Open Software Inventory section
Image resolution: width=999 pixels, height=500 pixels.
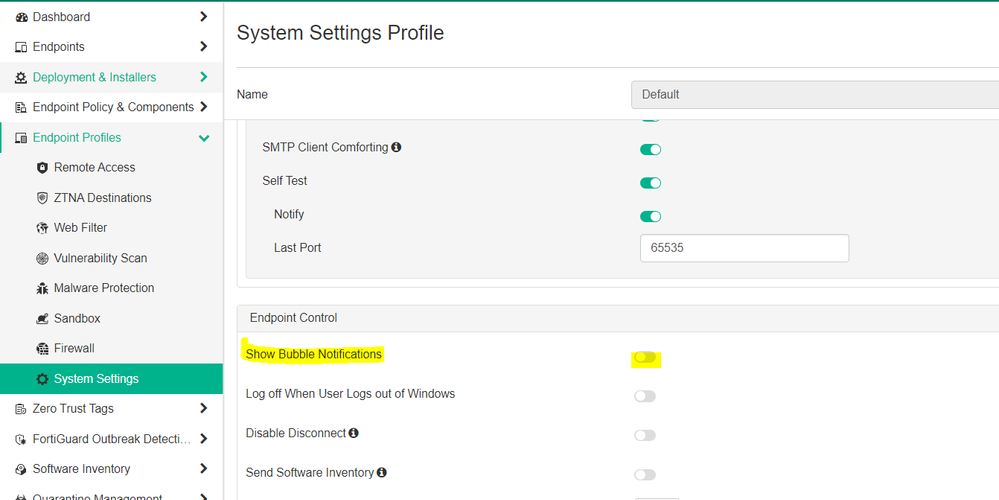click(81, 469)
